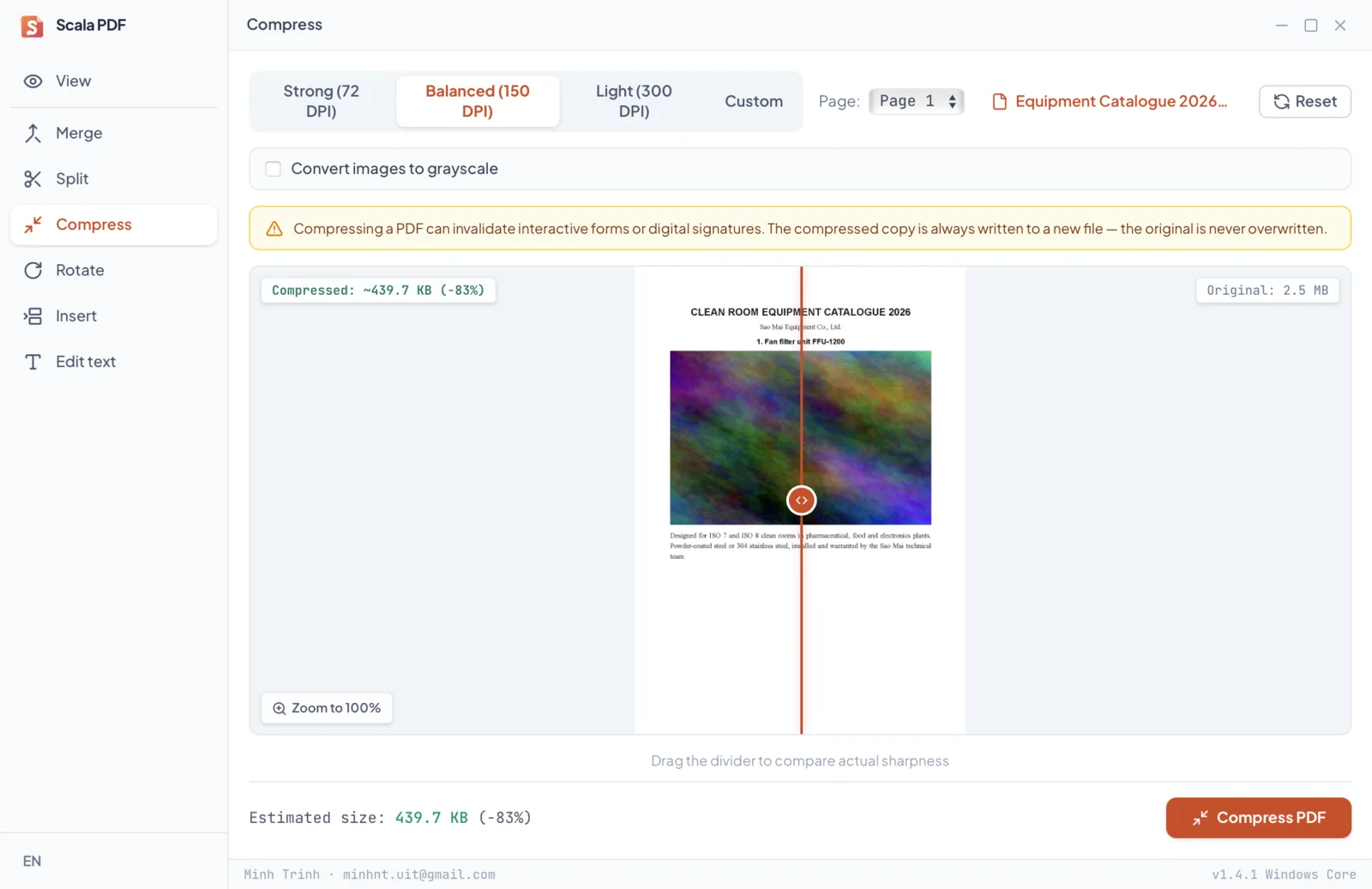Open the Merge sidebar item

(113, 133)
